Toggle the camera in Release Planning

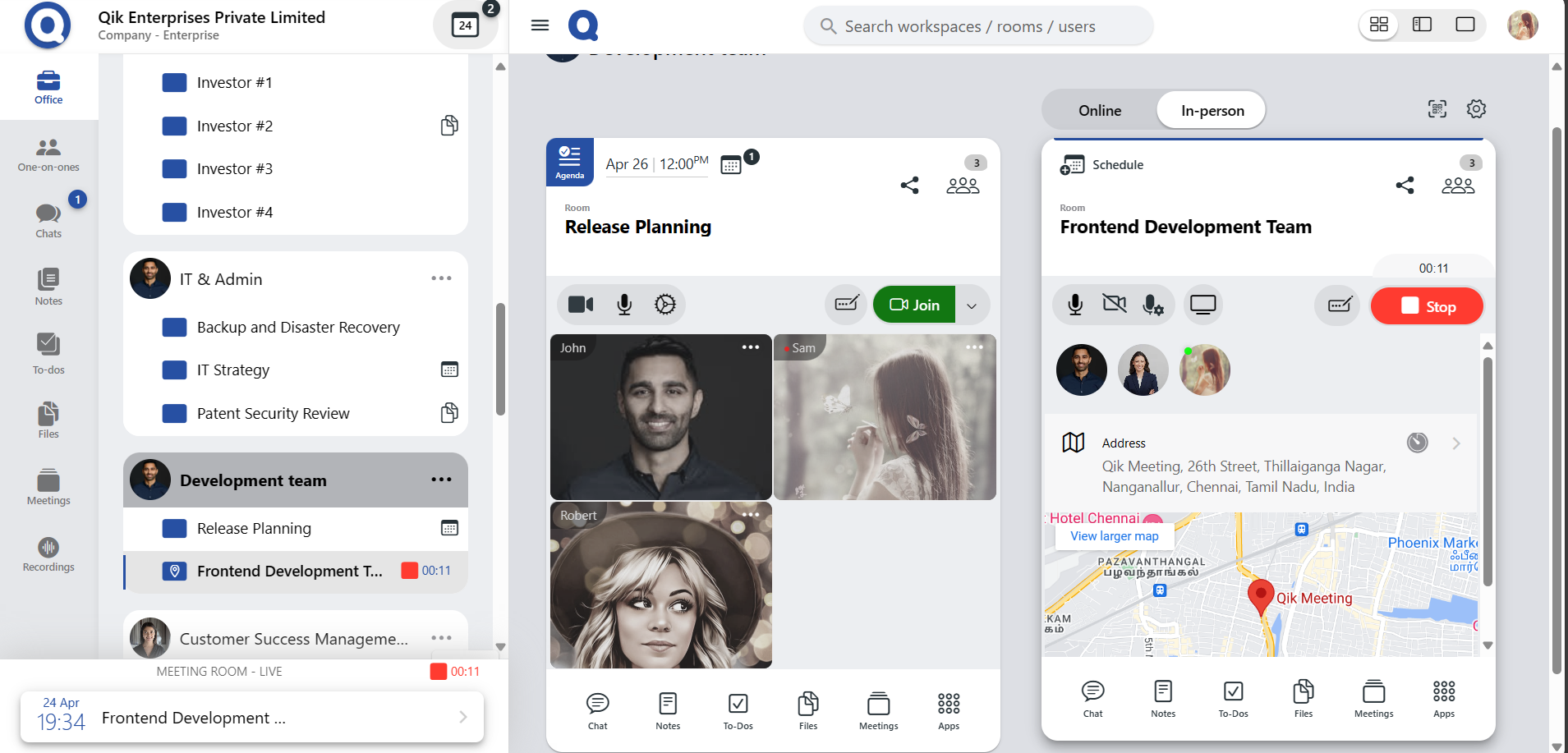coord(581,305)
